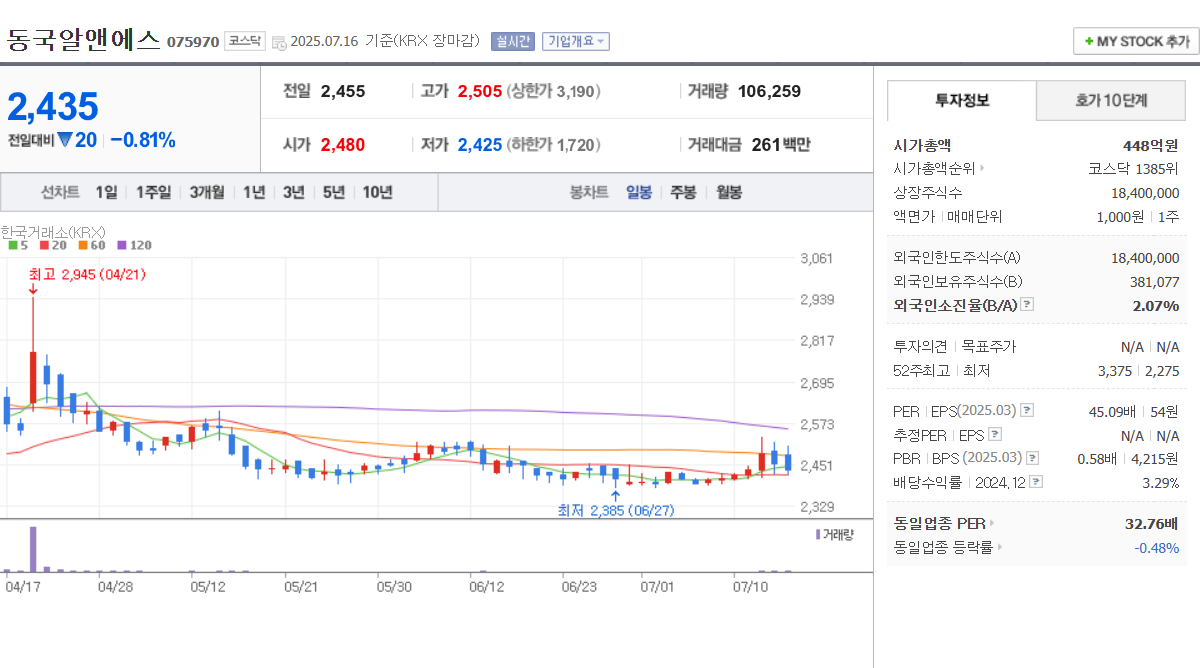The image size is (1201, 668).
Task: Click the stock code 075970
Action: click(x=193, y=42)
